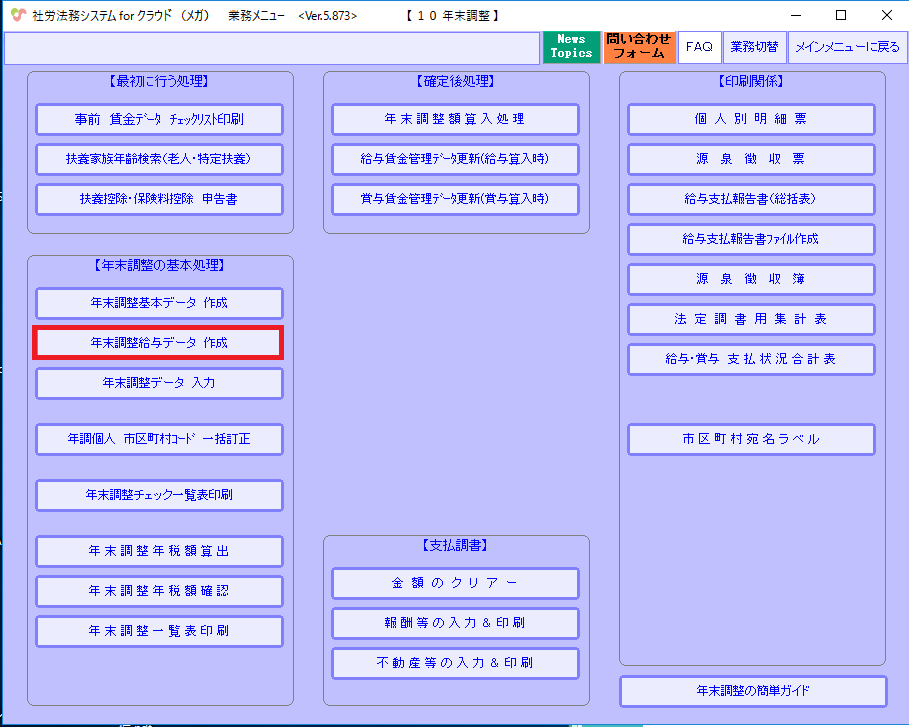Click the blank message field at top
Image resolution: width=909 pixels, height=727 pixels.
click(272, 48)
